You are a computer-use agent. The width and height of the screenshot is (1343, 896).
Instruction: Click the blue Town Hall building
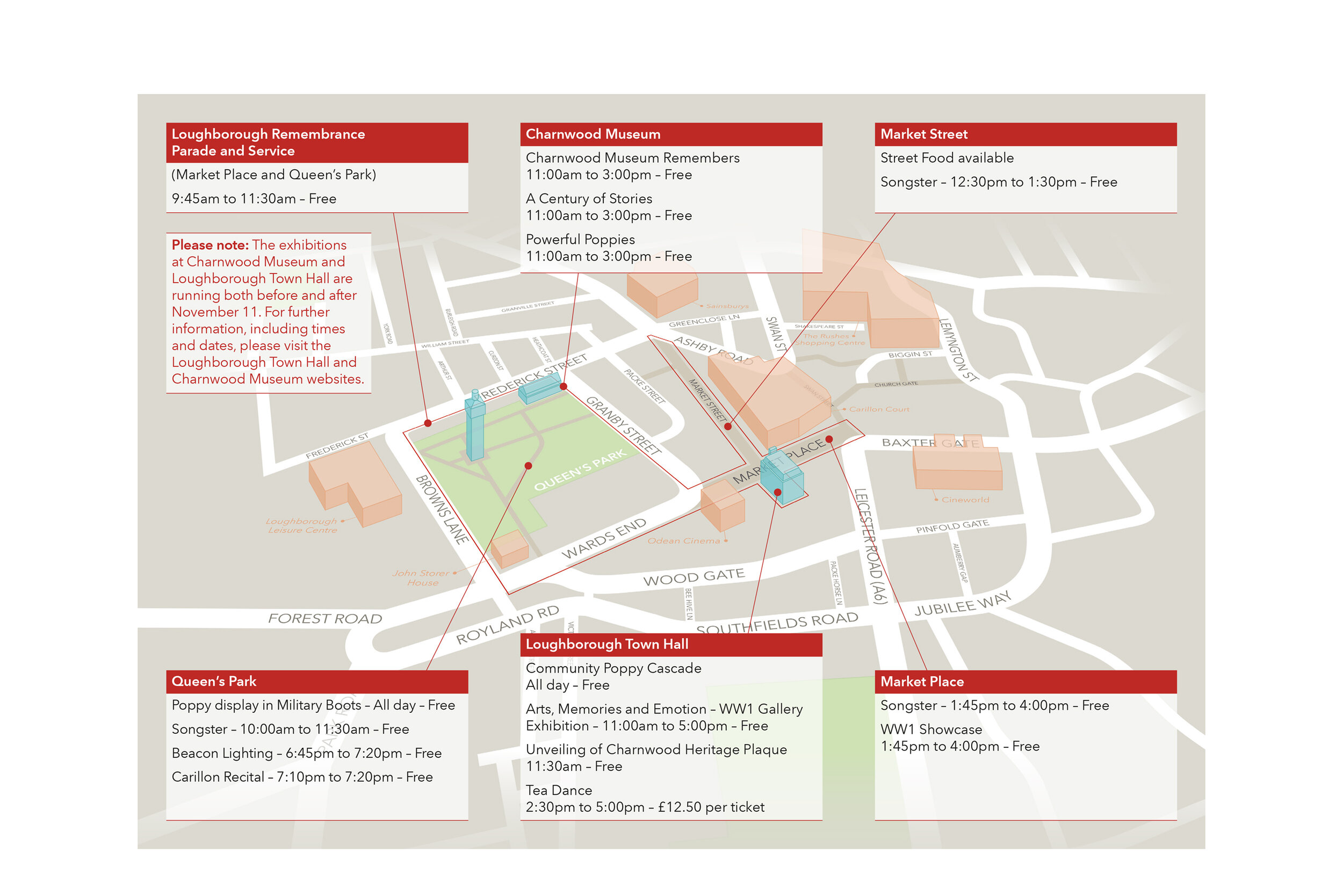click(782, 477)
